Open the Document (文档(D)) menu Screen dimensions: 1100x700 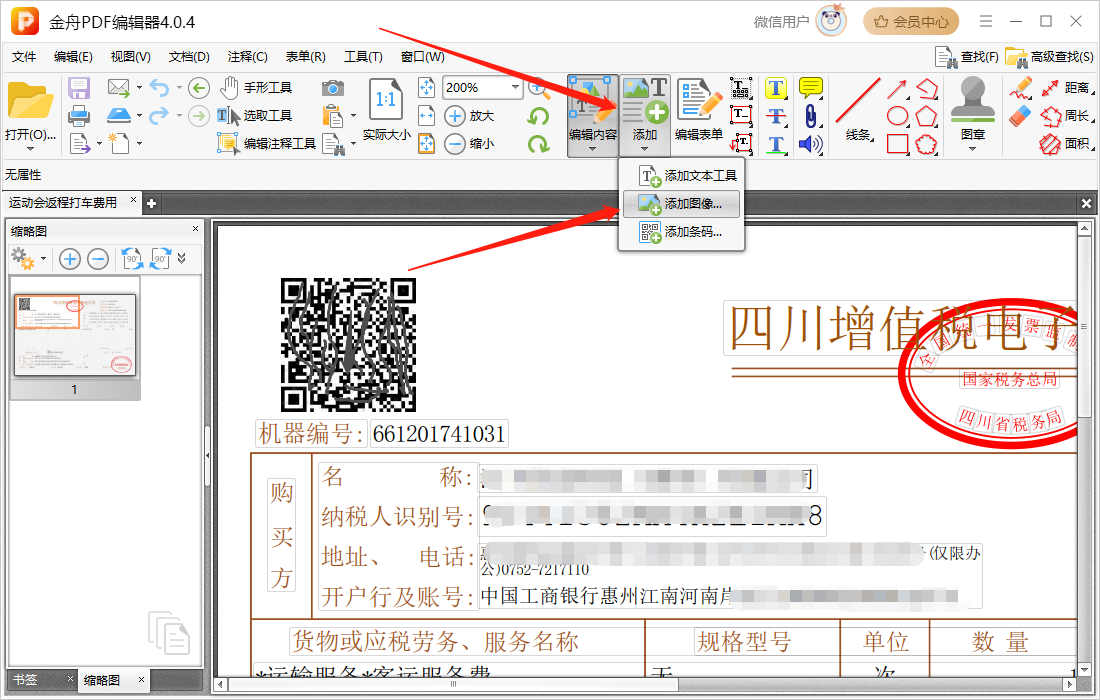(x=189, y=56)
